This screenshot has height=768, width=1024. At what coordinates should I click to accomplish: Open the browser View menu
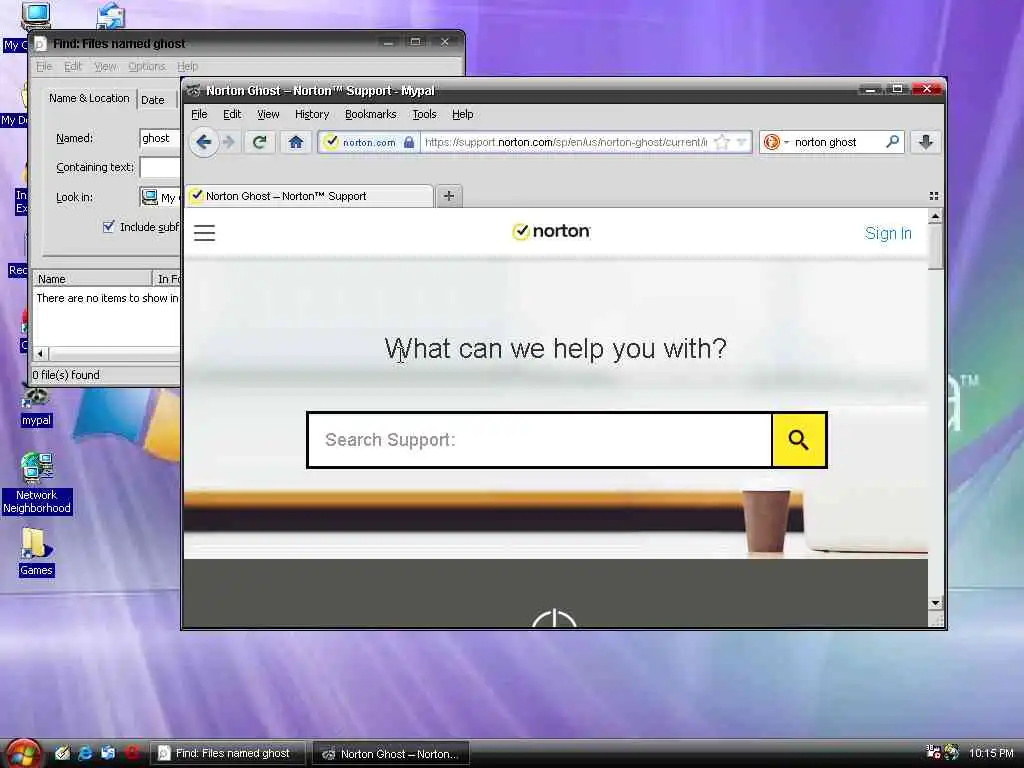[x=268, y=114]
